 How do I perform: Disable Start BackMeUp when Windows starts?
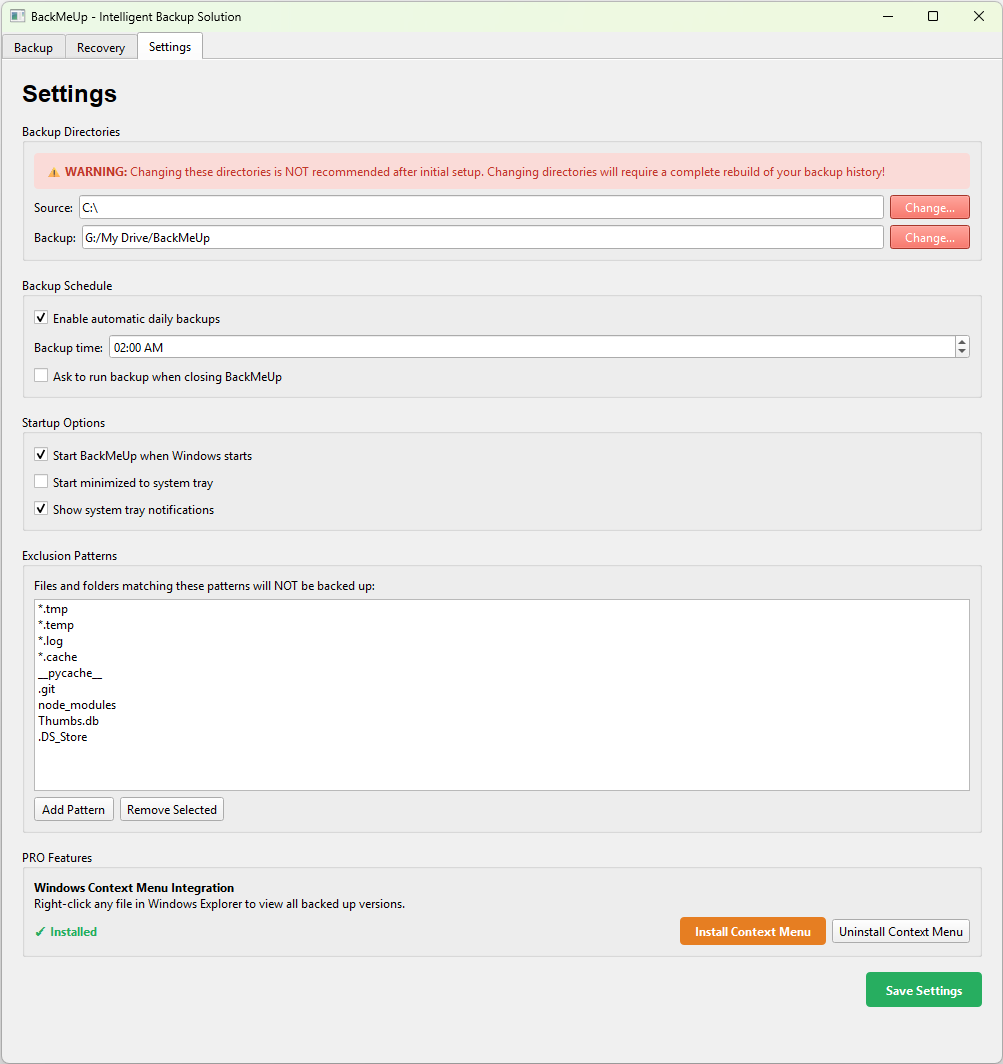(40, 454)
